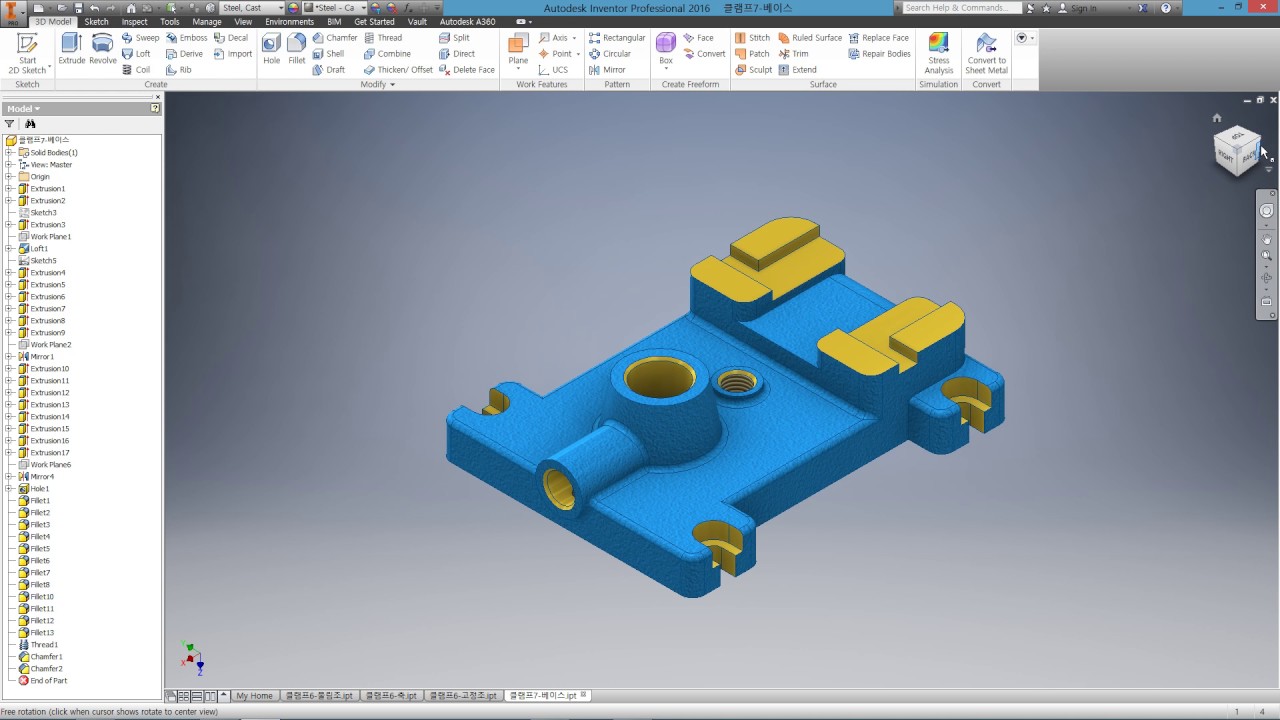The image size is (1280, 720).
Task: Click the Ruled Surface tool
Action: pos(810,38)
